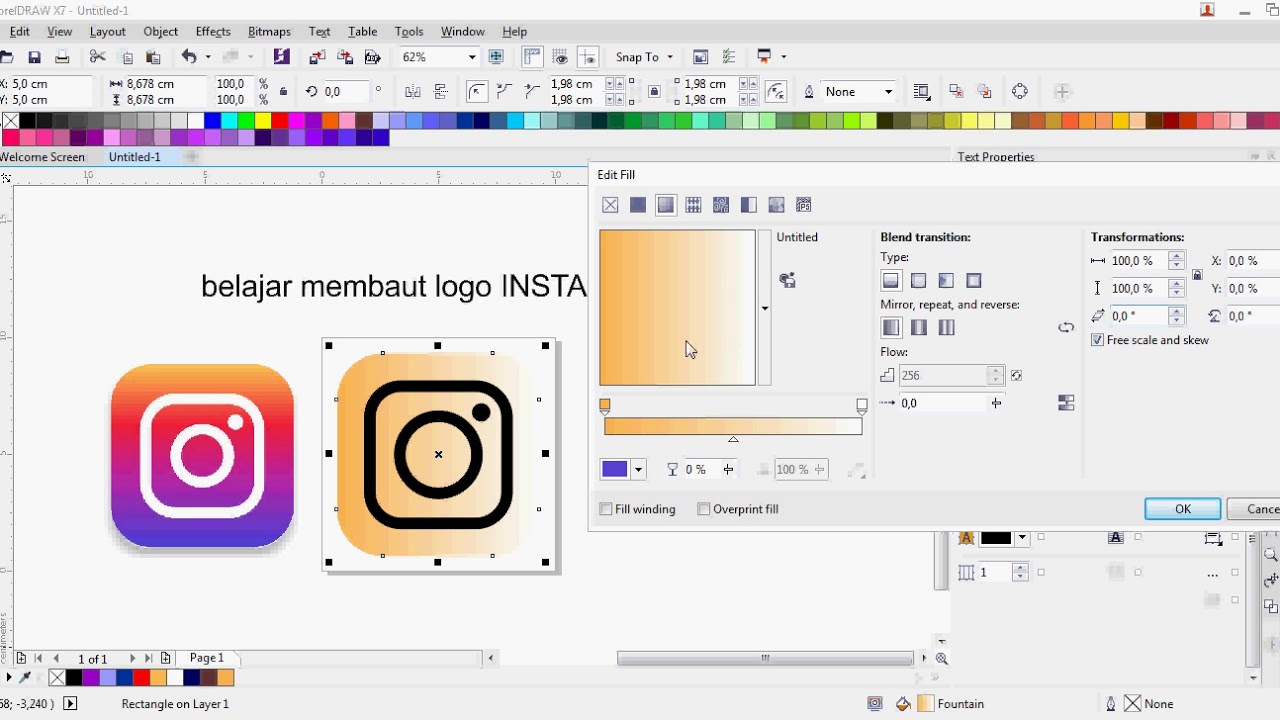This screenshot has height=720, width=1280.
Task: Enable Overprint fill checkbox
Action: pyautogui.click(x=704, y=509)
